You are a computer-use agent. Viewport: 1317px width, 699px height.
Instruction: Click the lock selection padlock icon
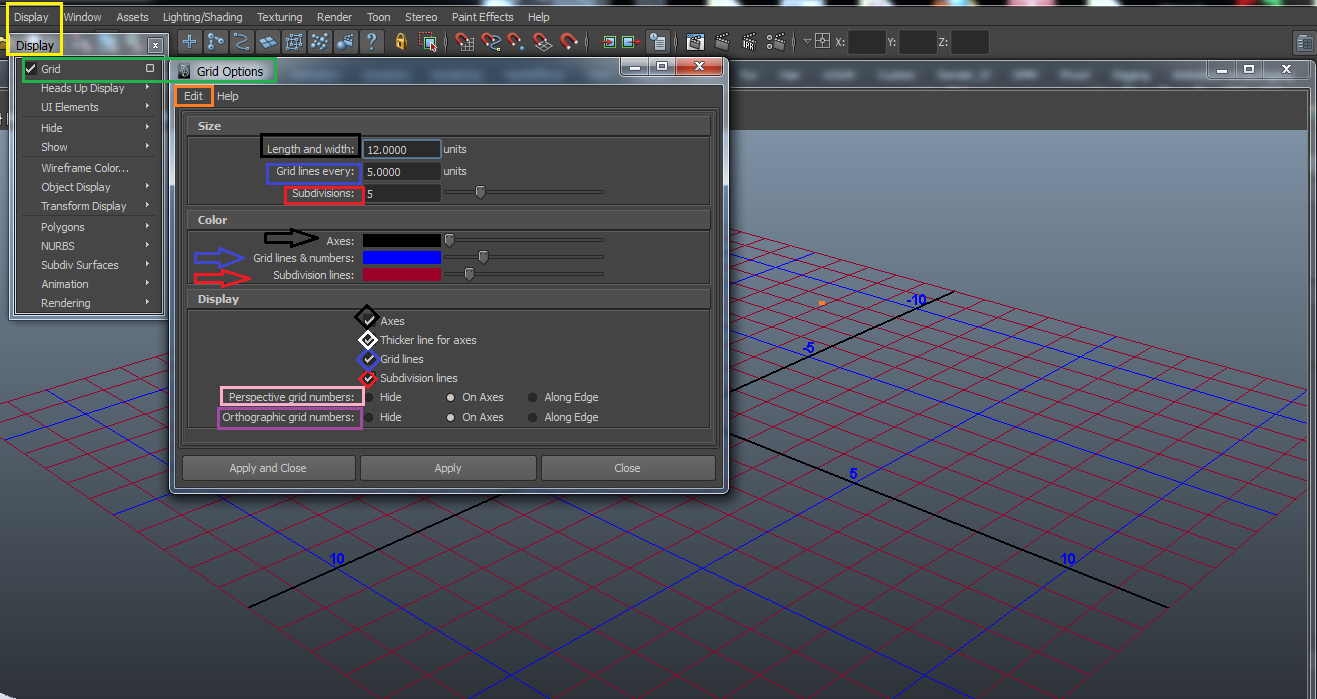(x=401, y=42)
